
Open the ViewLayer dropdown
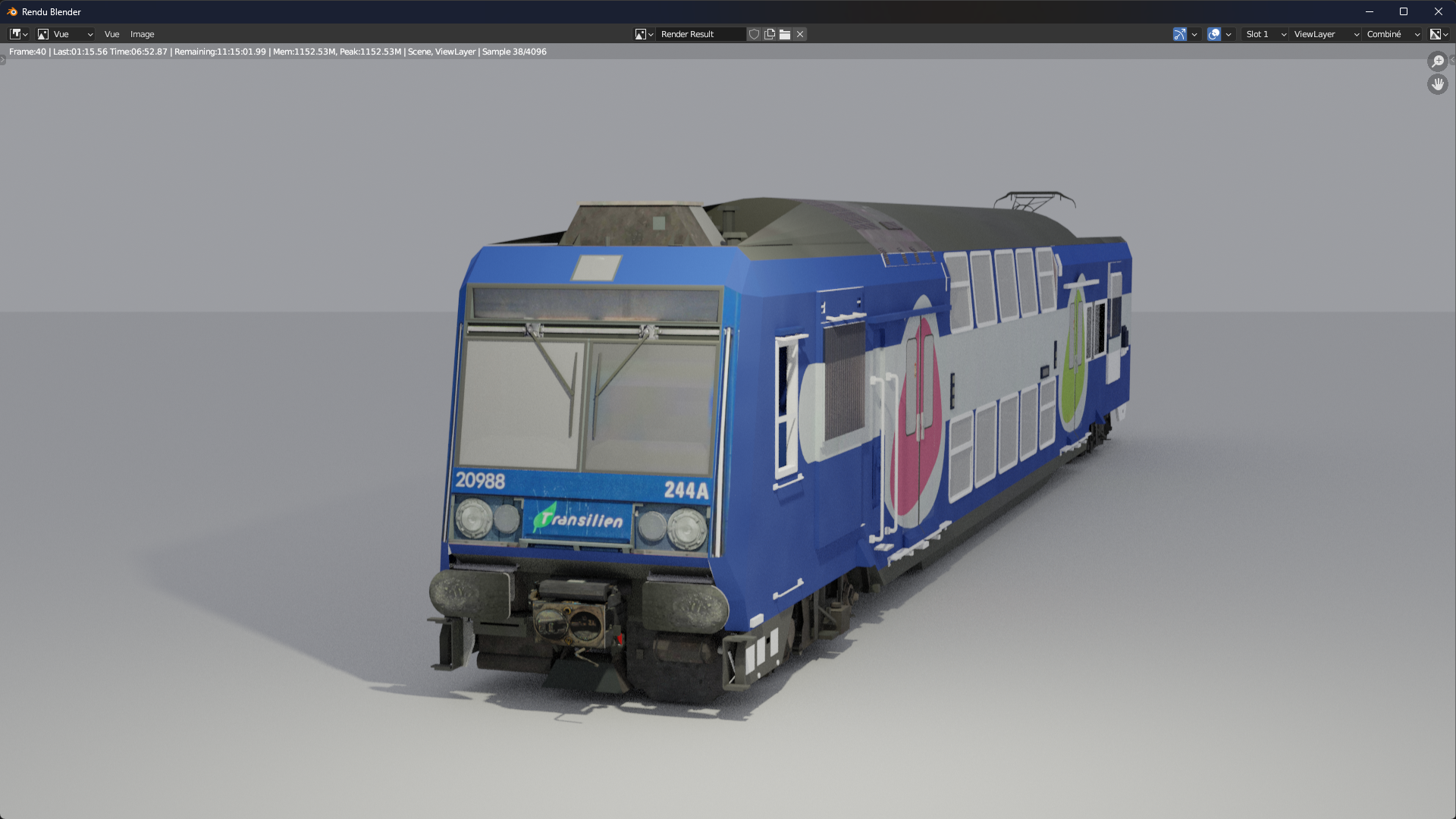pyautogui.click(x=1326, y=34)
